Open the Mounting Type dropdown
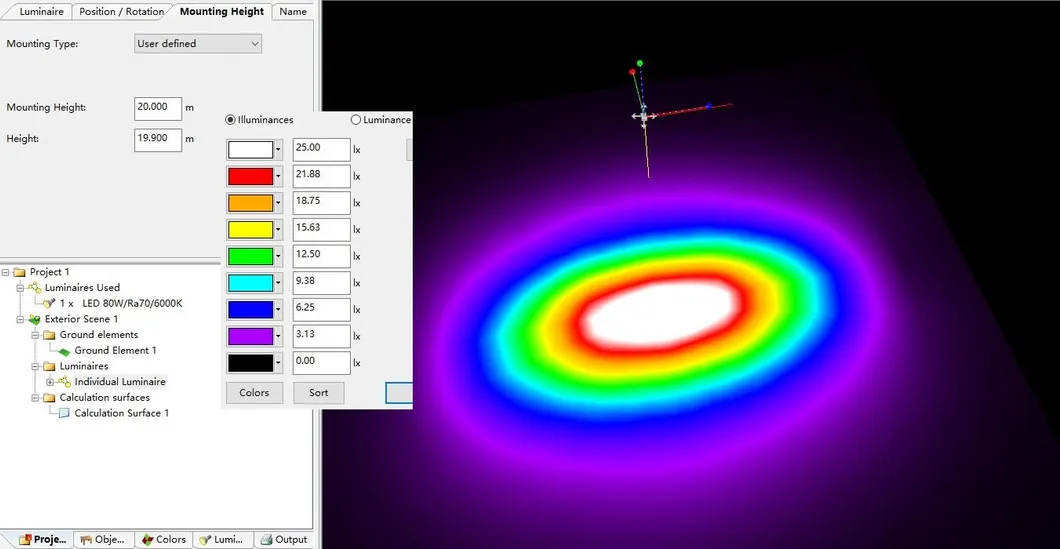The width and height of the screenshot is (1060, 549). tap(198, 43)
